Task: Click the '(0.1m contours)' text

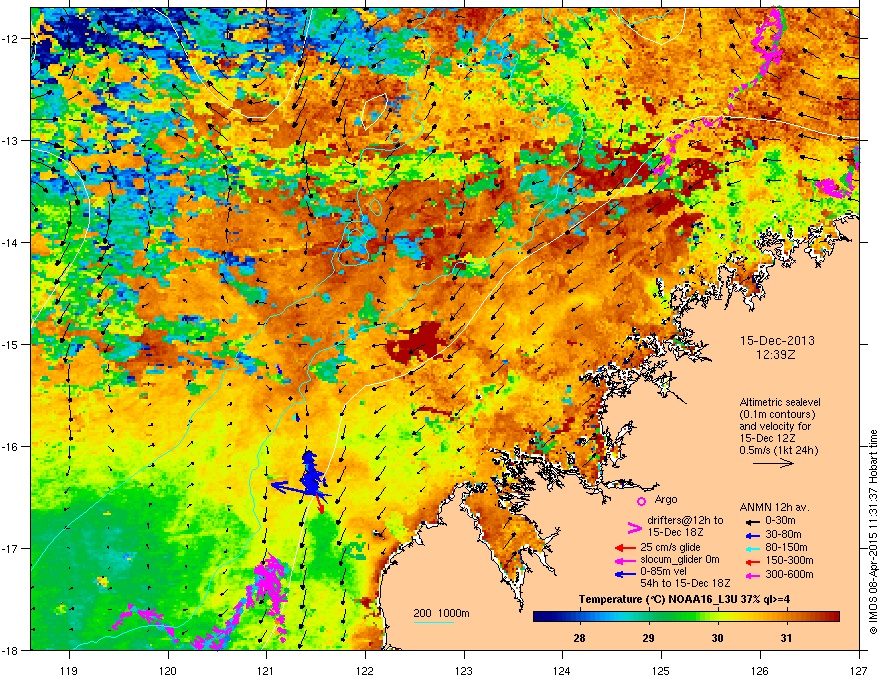Action: (x=777, y=415)
